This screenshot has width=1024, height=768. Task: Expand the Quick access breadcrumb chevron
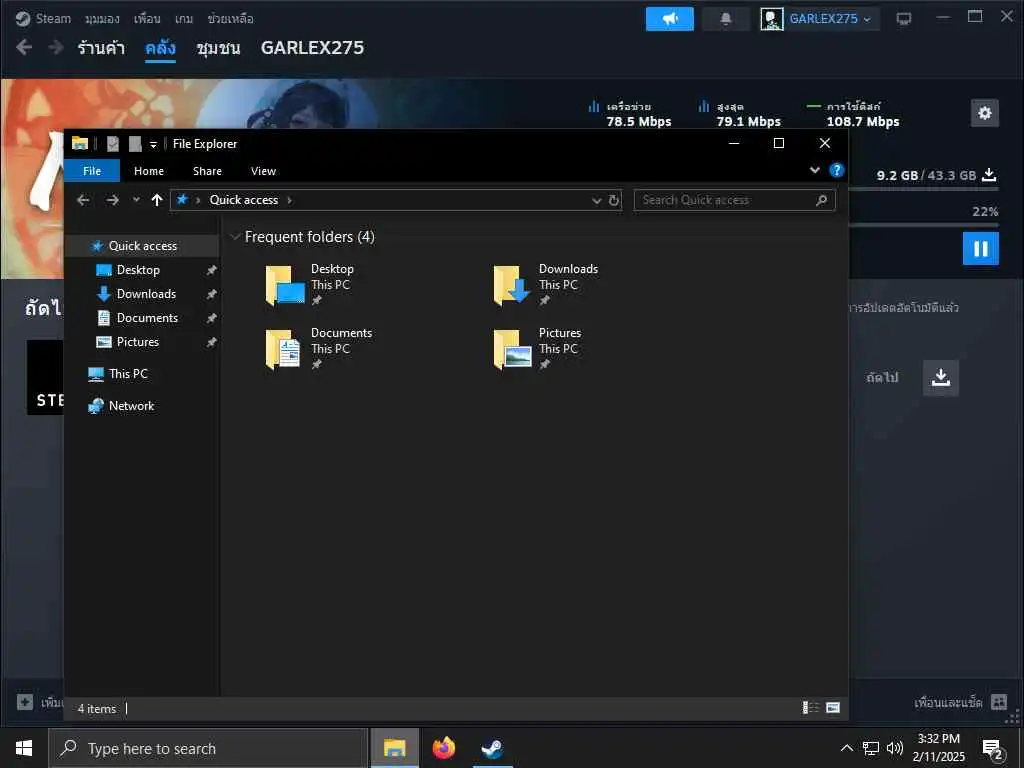pos(289,200)
